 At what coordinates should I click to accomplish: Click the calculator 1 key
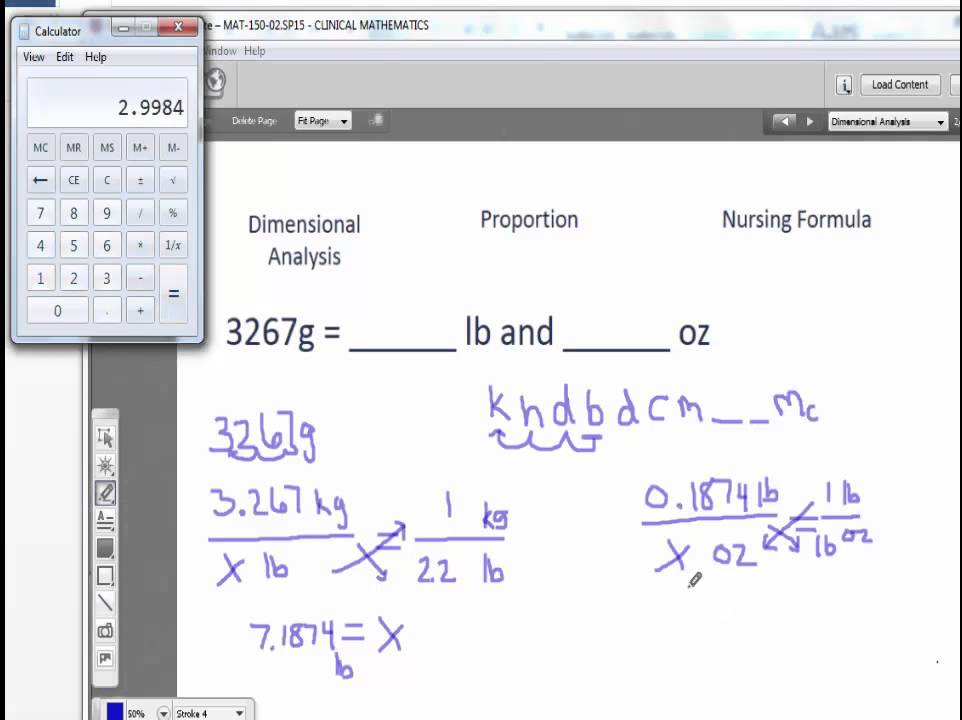tap(40, 278)
